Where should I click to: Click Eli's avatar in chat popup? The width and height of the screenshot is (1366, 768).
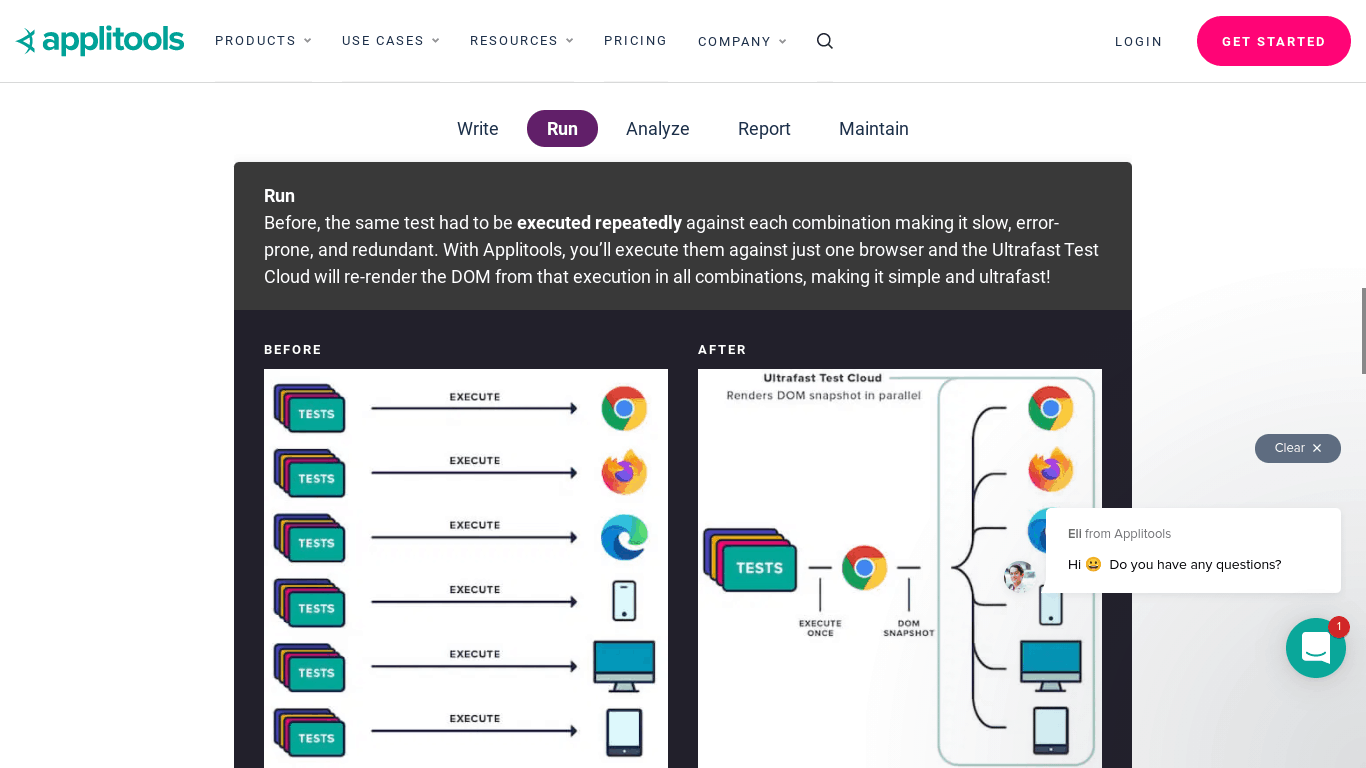click(1019, 577)
